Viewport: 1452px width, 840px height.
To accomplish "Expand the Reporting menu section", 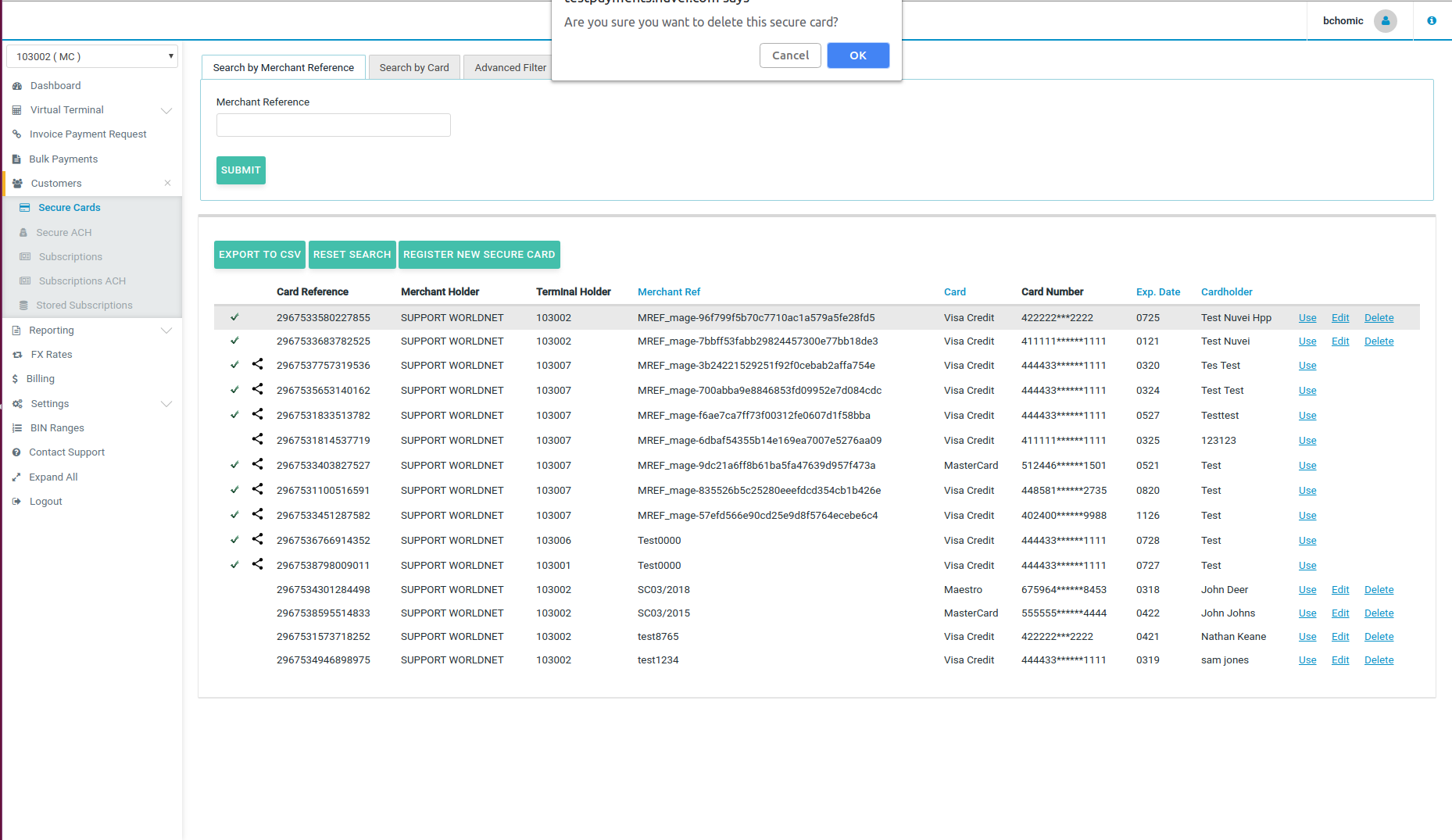I will pyautogui.click(x=166, y=331).
